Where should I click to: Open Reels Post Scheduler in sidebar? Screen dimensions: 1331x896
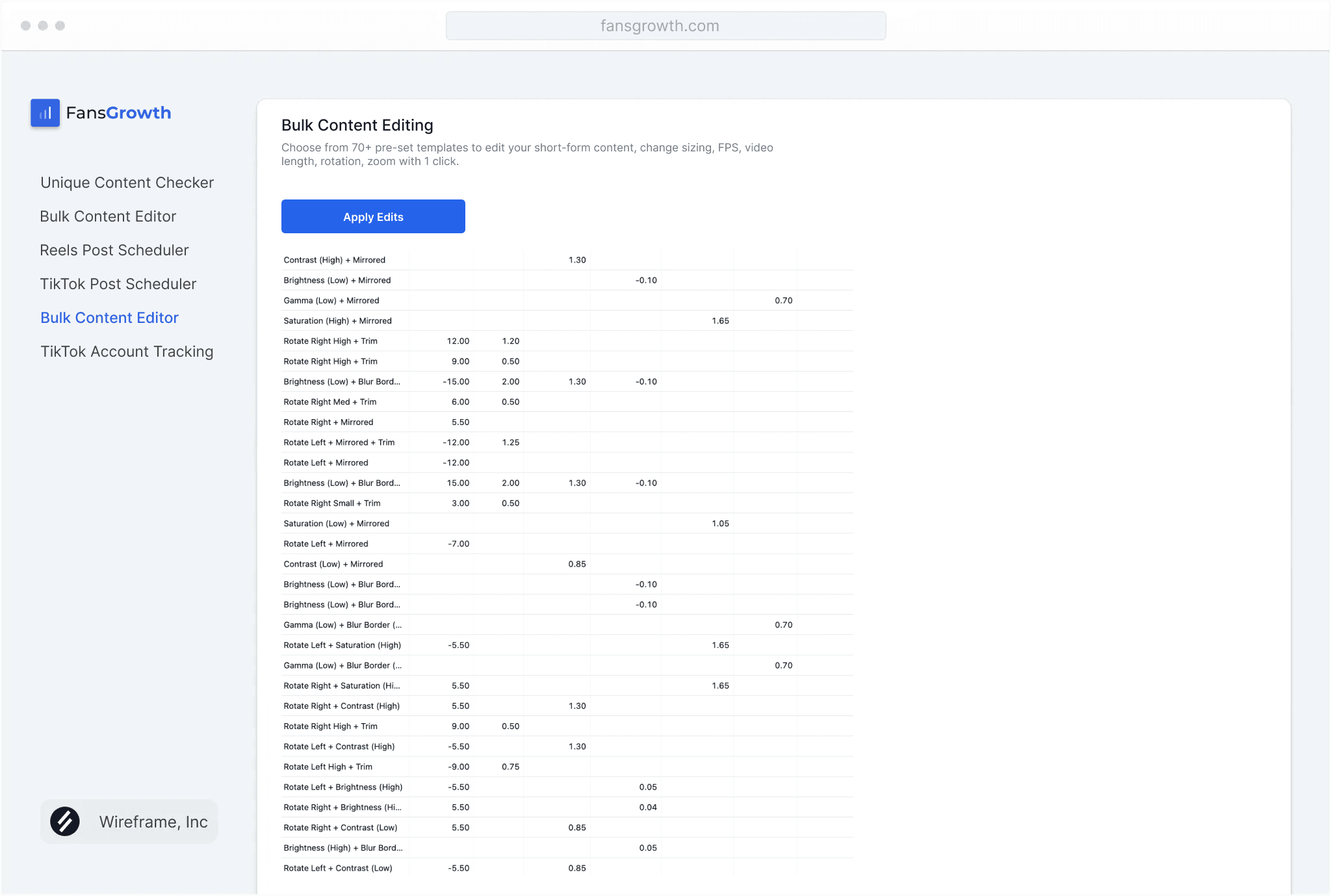(x=114, y=250)
